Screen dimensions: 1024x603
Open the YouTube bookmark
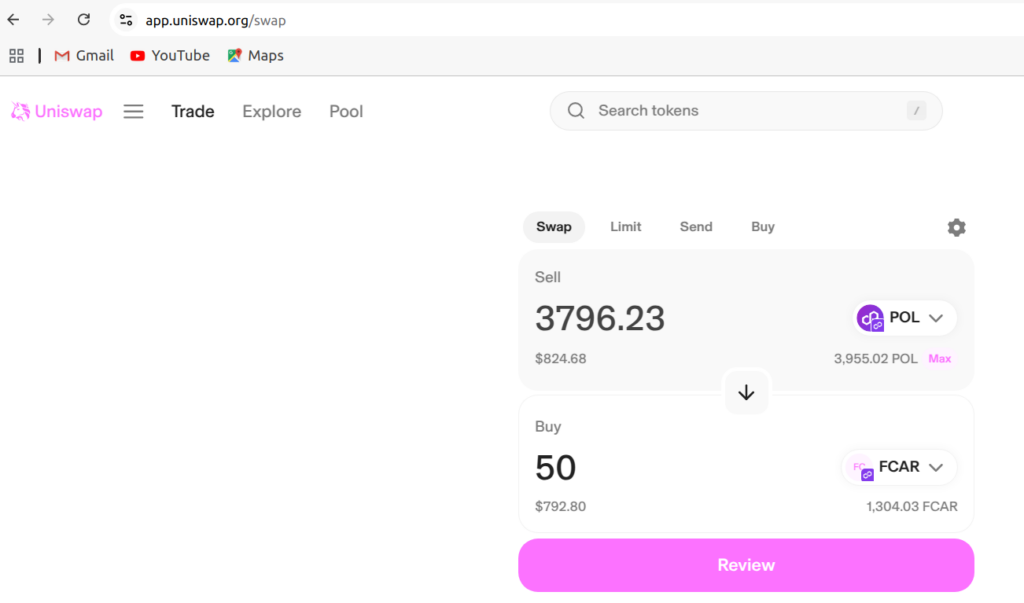(x=170, y=56)
